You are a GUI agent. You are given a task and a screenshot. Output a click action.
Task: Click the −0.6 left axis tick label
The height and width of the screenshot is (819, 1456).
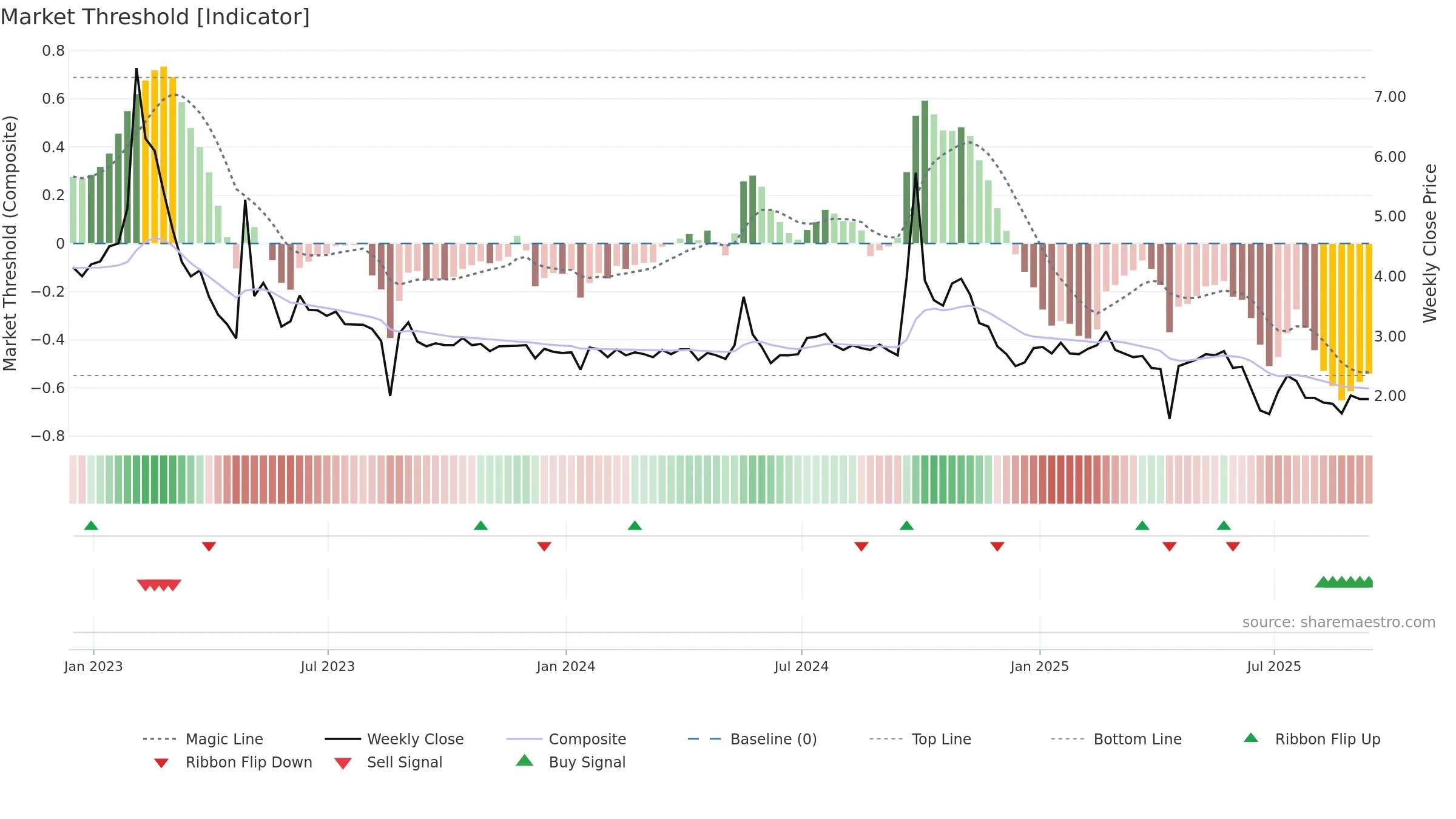pyautogui.click(x=48, y=388)
